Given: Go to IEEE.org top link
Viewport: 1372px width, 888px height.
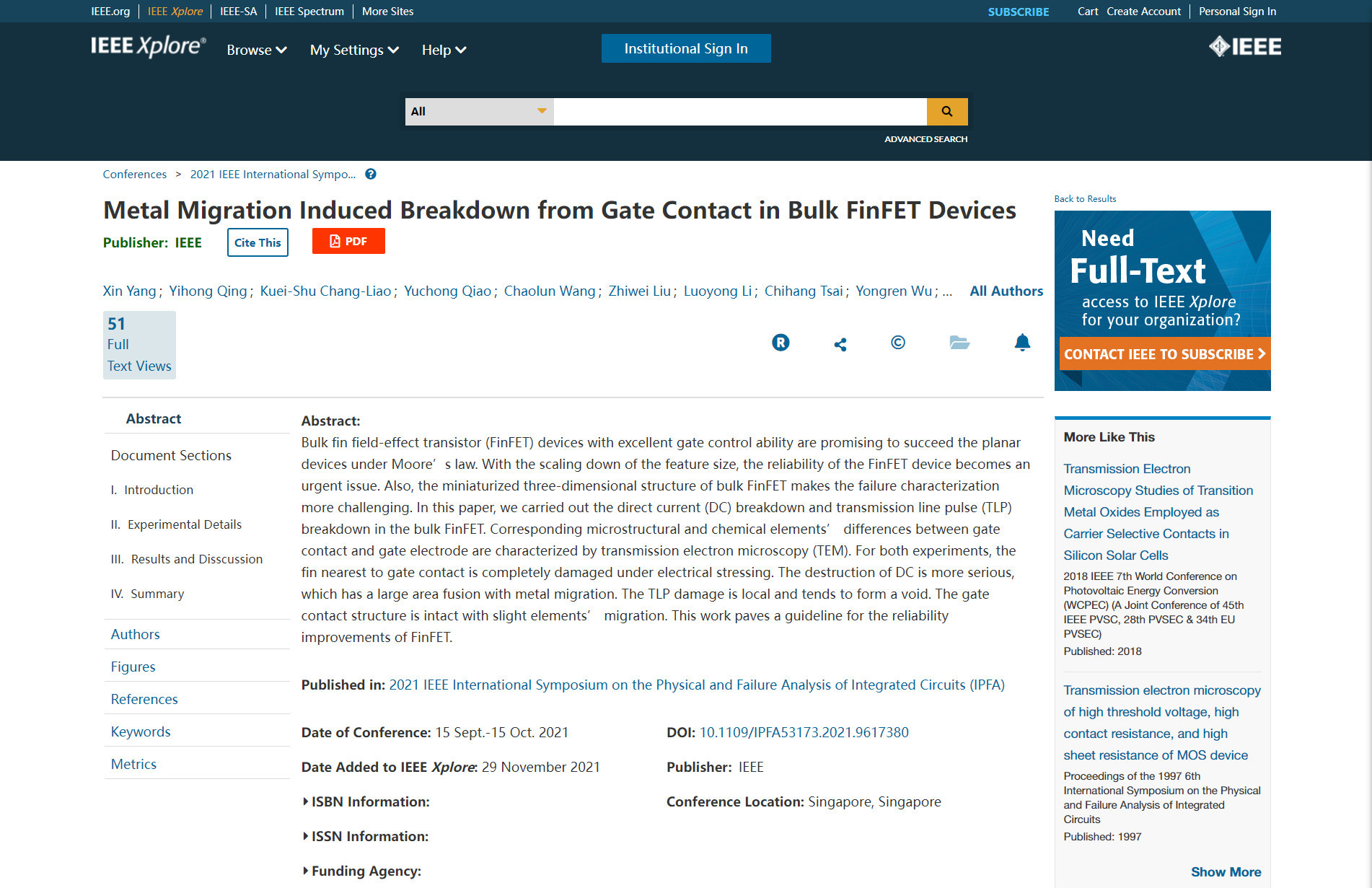Looking at the screenshot, I should tap(110, 12).
